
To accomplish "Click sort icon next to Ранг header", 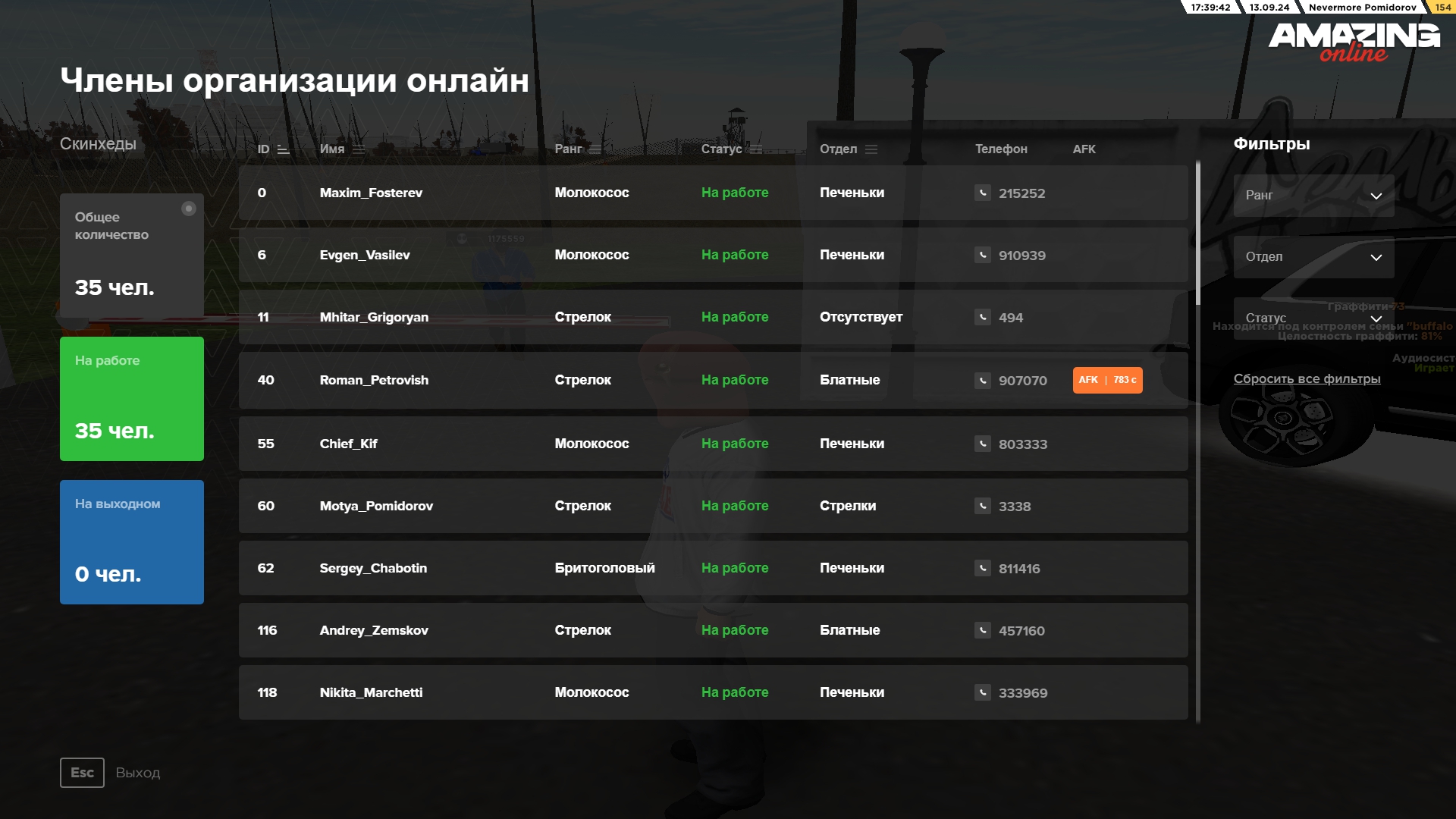I will point(595,149).
